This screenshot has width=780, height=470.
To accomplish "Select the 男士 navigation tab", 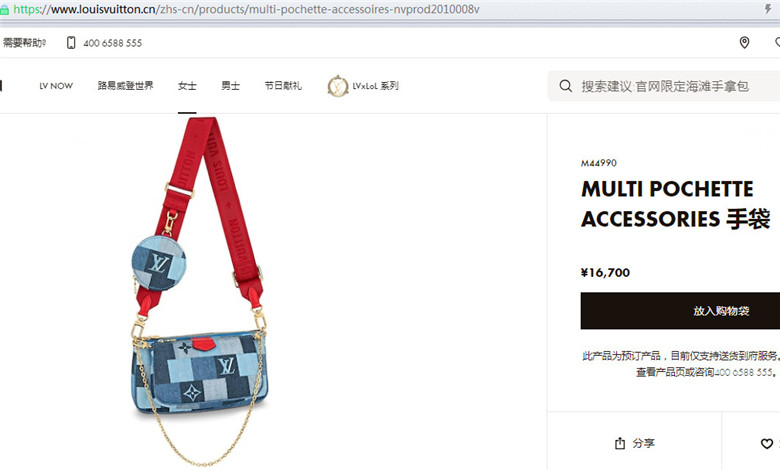I will point(230,86).
